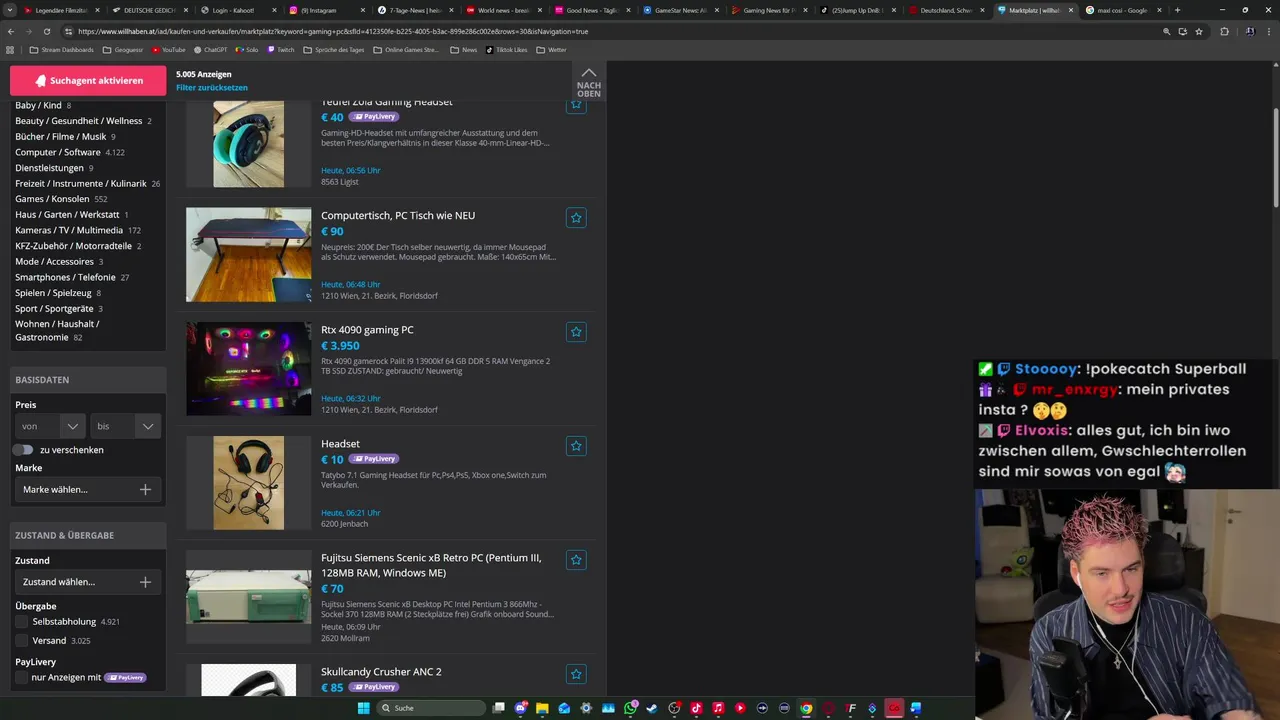This screenshot has width=1280, height=720.
Task: Open WhatsApp from the taskbar
Action: click(630, 708)
